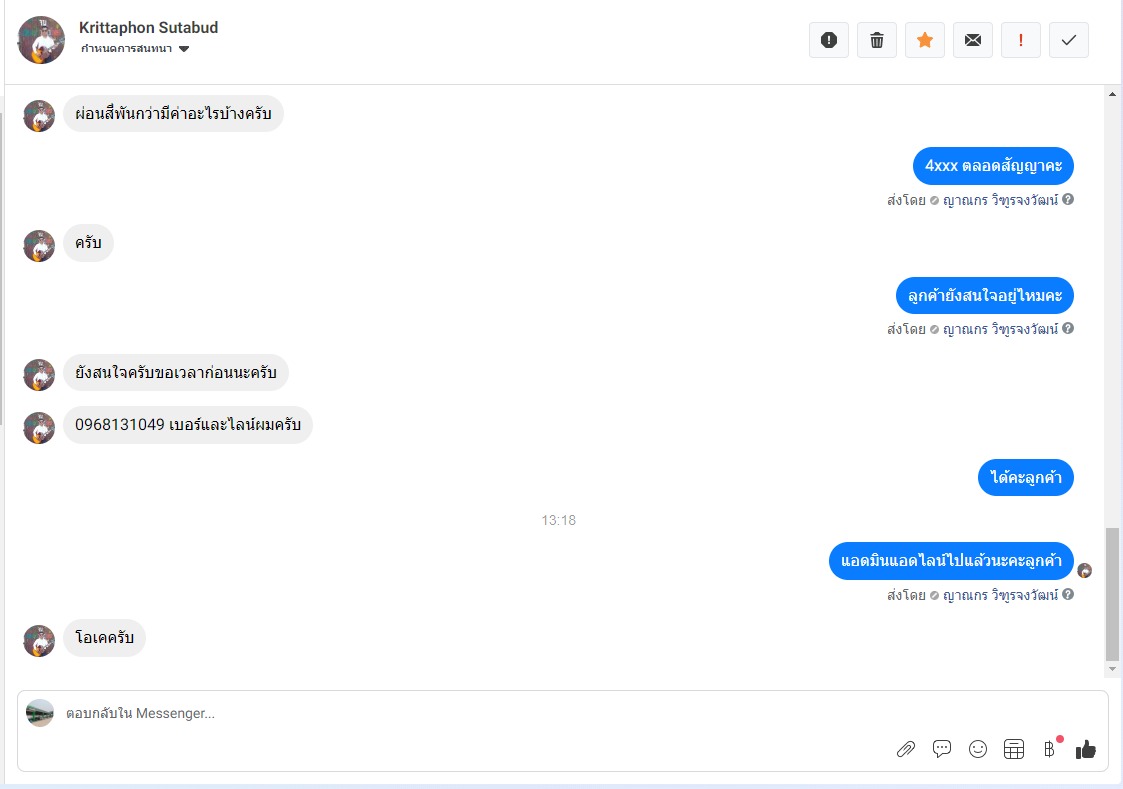Viewport: 1123px width, 789px height.
Task: Click the scrollbar up arrow in chat
Action: [1112, 94]
